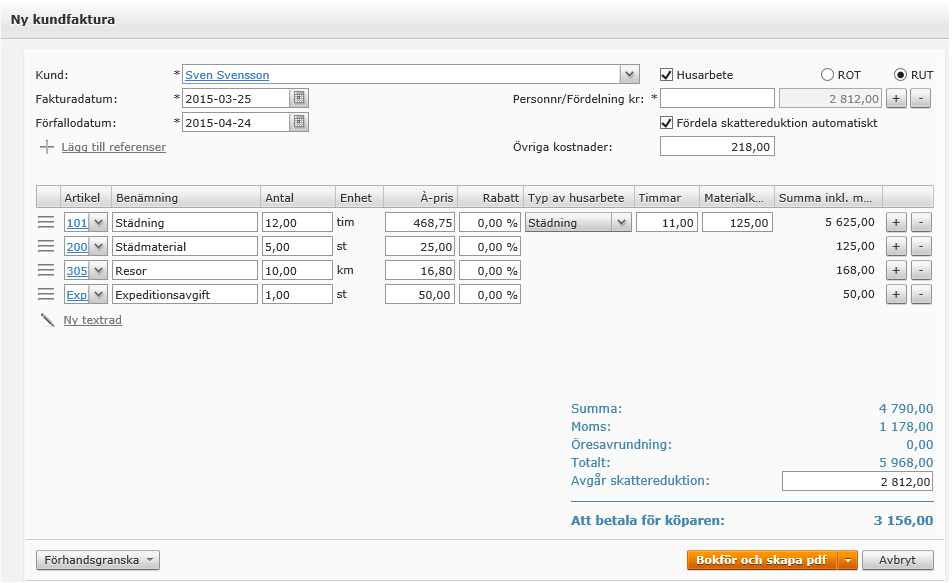Open article dropdown for Städmaterial row
This screenshot has height=583, width=952.
(x=98, y=246)
